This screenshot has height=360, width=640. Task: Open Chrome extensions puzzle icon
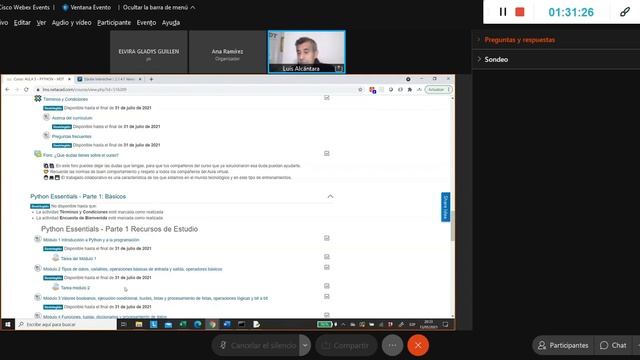coord(409,89)
